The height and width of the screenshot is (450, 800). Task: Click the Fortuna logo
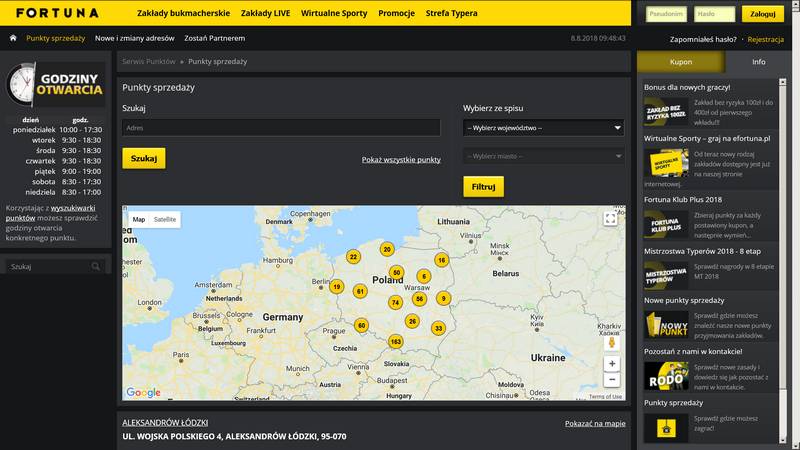(x=57, y=13)
